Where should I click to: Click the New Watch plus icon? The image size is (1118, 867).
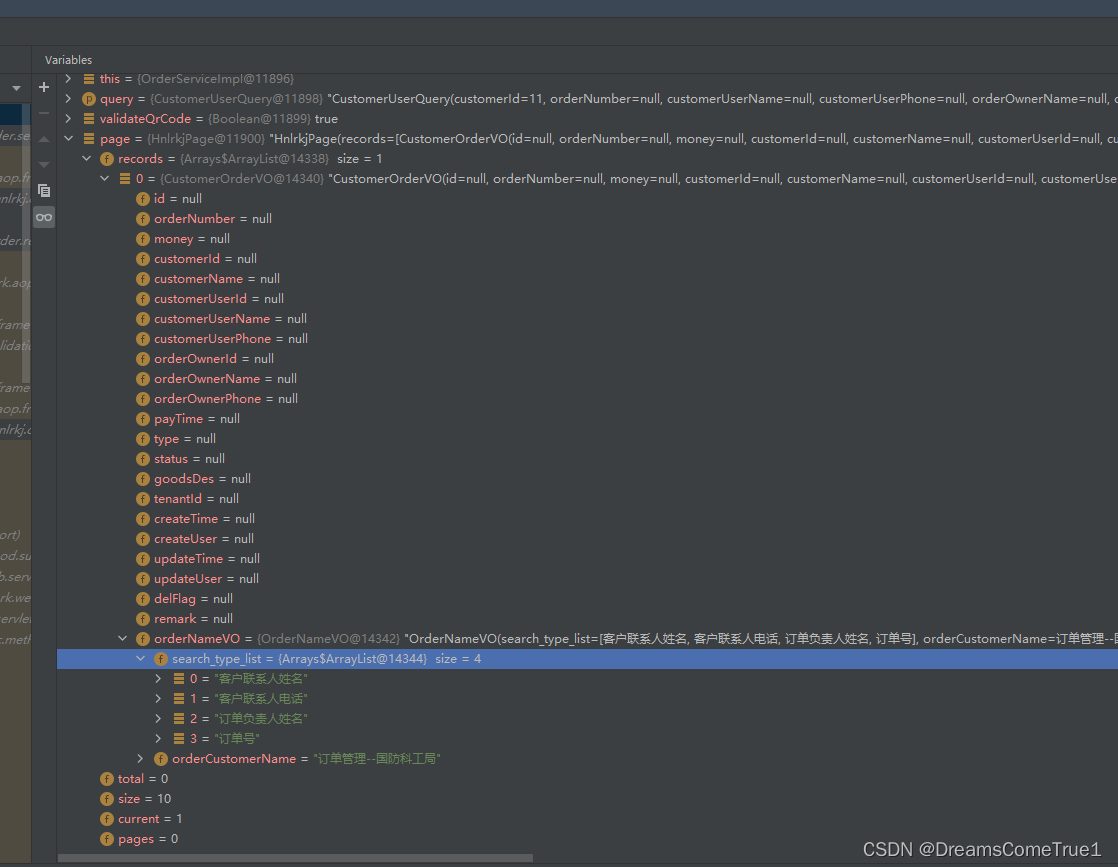43,87
